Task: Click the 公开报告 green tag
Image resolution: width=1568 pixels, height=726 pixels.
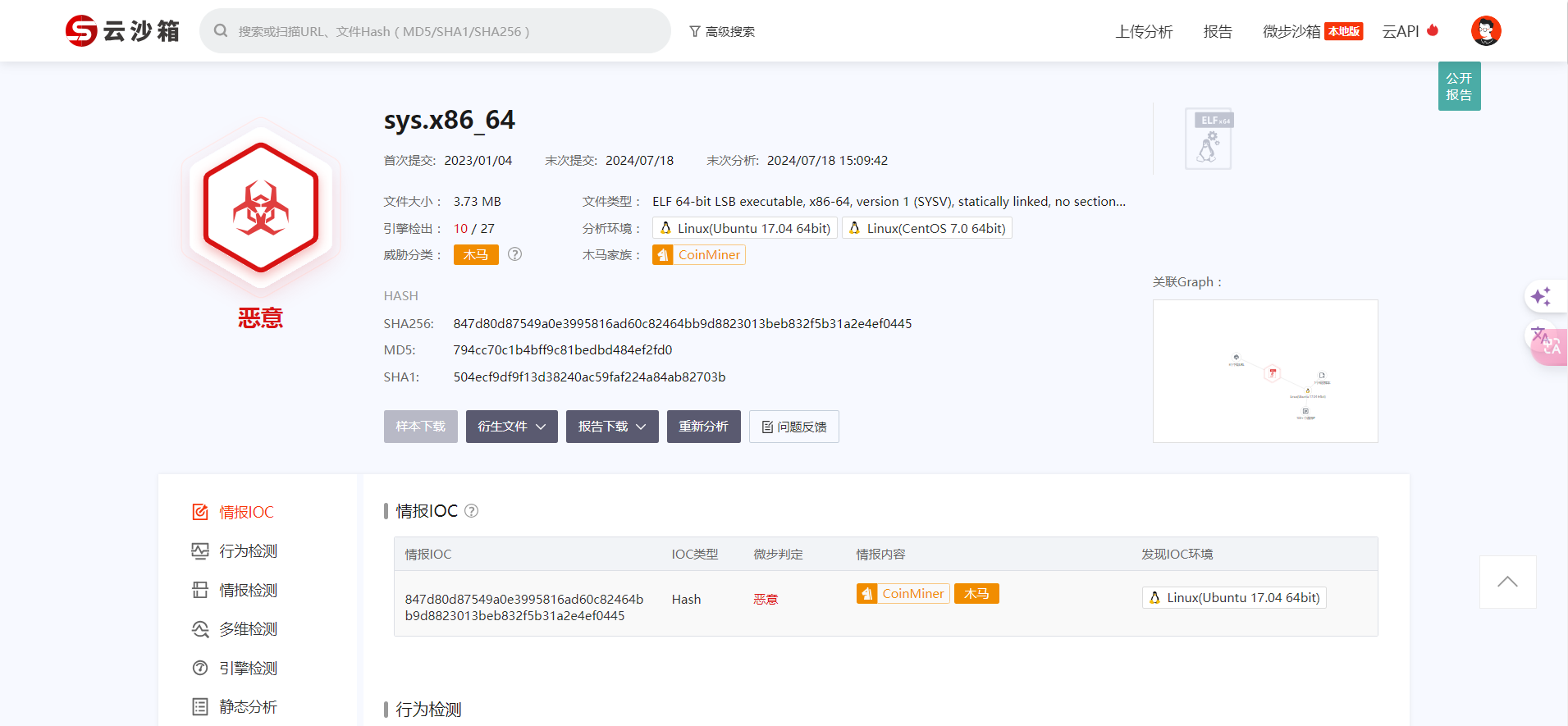Action: tap(1459, 86)
